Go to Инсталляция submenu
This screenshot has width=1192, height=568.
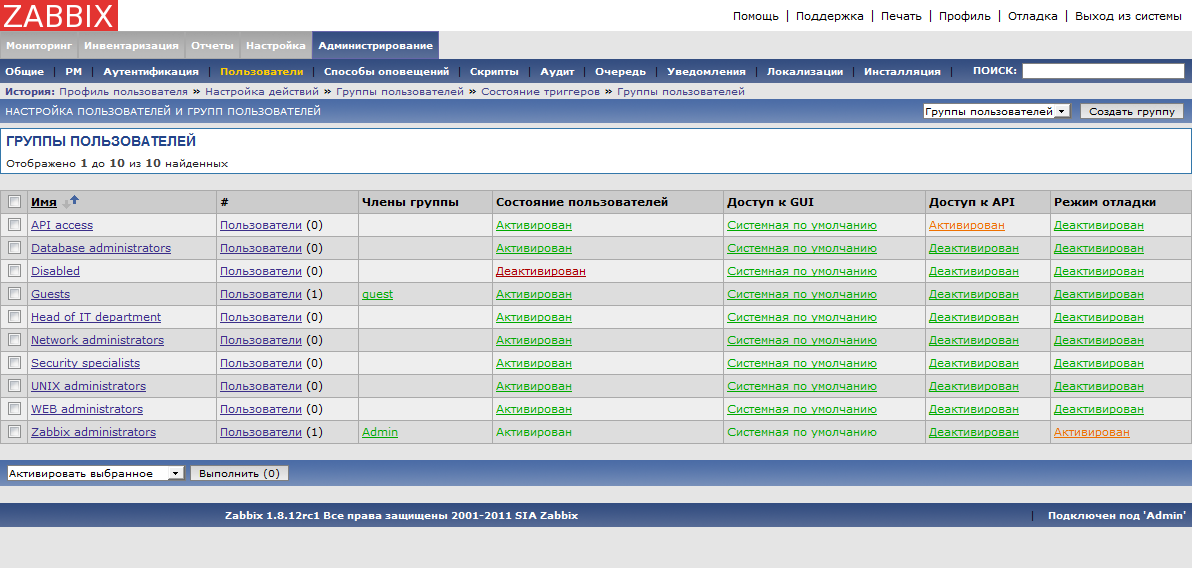click(902, 71)
